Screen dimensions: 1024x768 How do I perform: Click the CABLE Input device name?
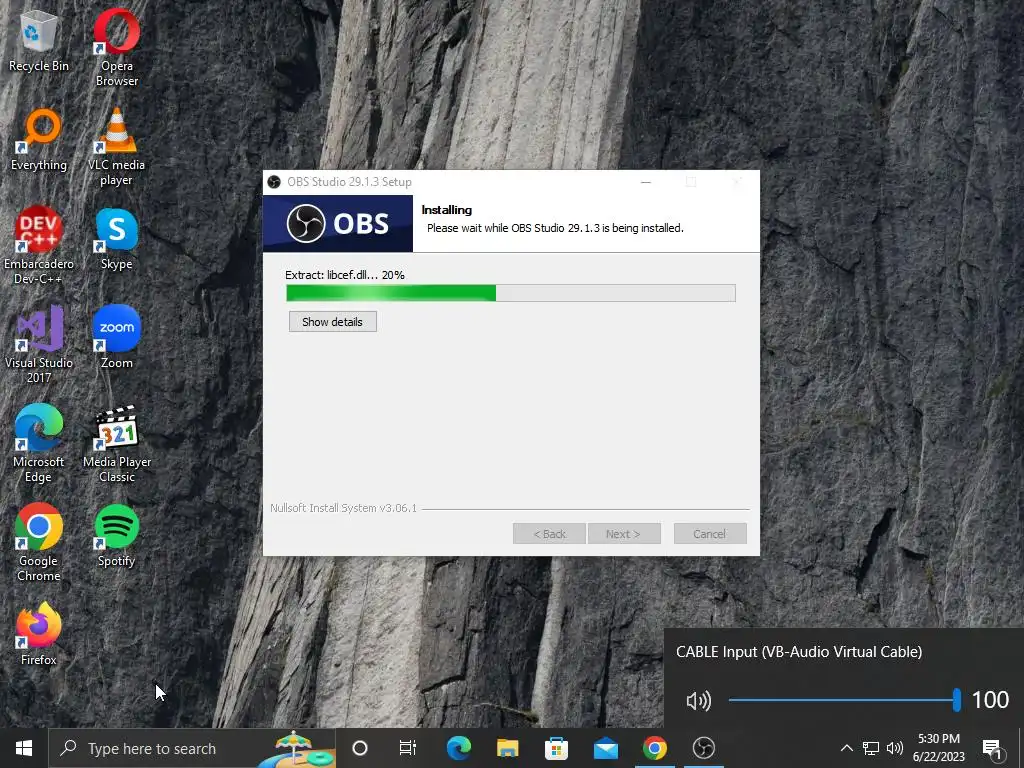(x=799, y=652)
